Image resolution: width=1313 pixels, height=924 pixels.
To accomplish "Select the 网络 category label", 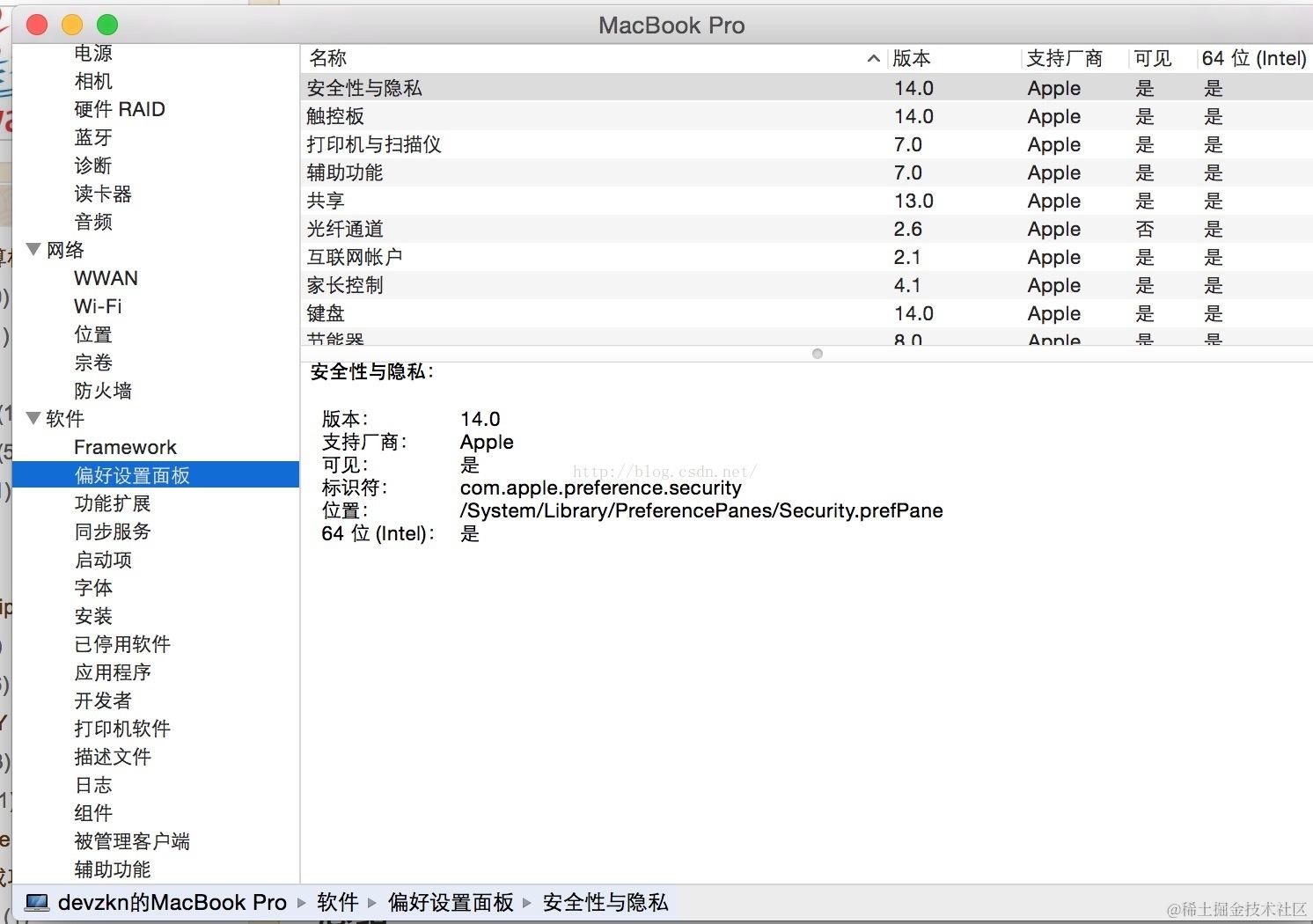I will click(x=65, y=250).
